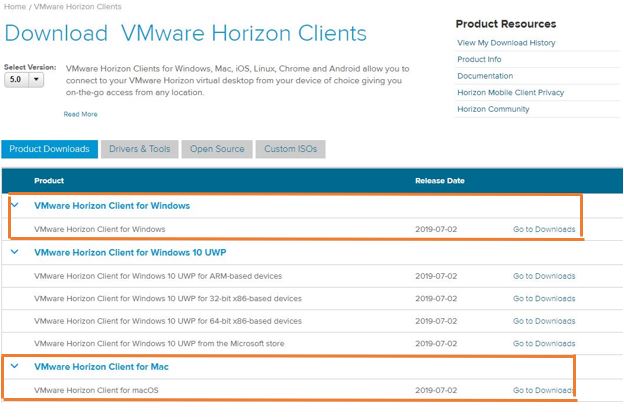Open the Select Version 5.0 dropdown
624x418 pixels.
pyautogui.click(x=24, y=80)
